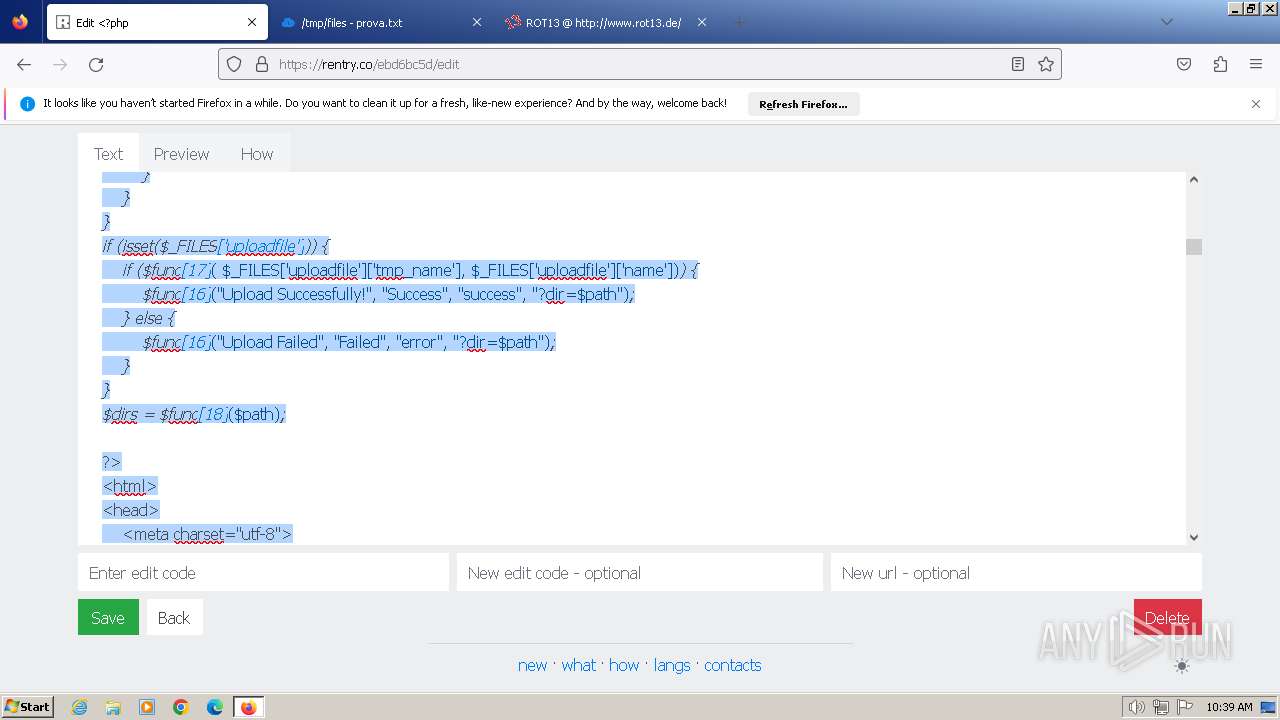Launch Internet Explorer from the taskbar

(80, 707)
